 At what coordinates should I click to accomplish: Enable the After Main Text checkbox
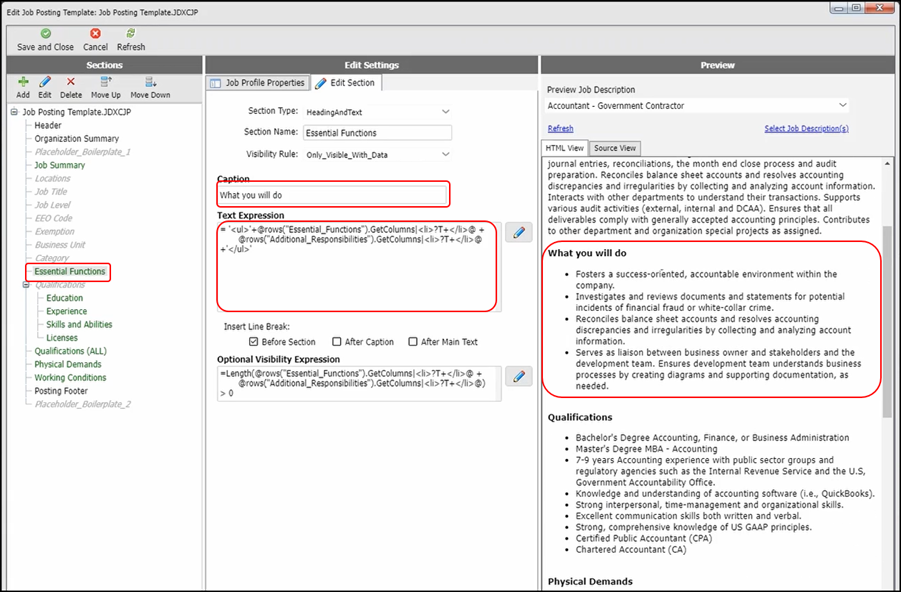click(411, 342)
